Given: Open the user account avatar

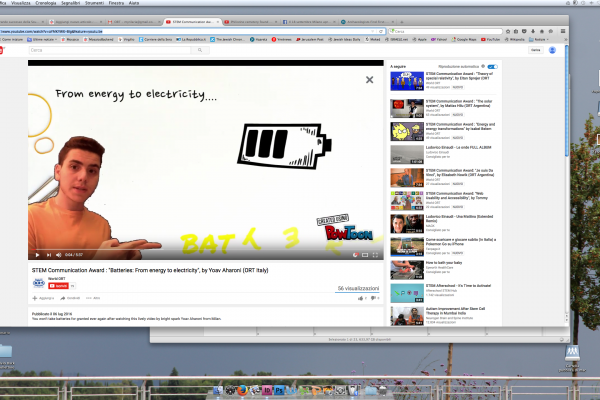Looking at the screenshot, I should (x=552, y=50).
